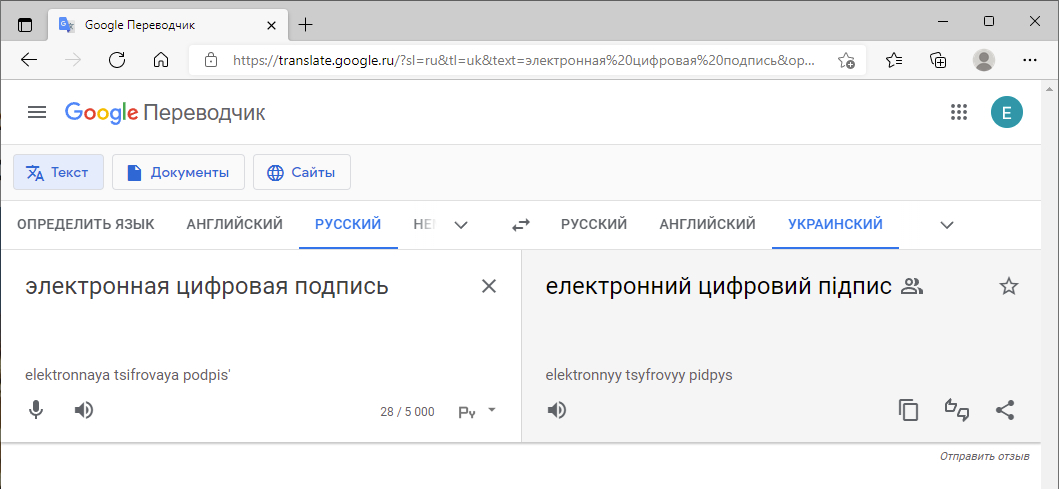Screen dimensions: 1059x489
Task: Expand the target language list
Action: (x=947, y=225)
